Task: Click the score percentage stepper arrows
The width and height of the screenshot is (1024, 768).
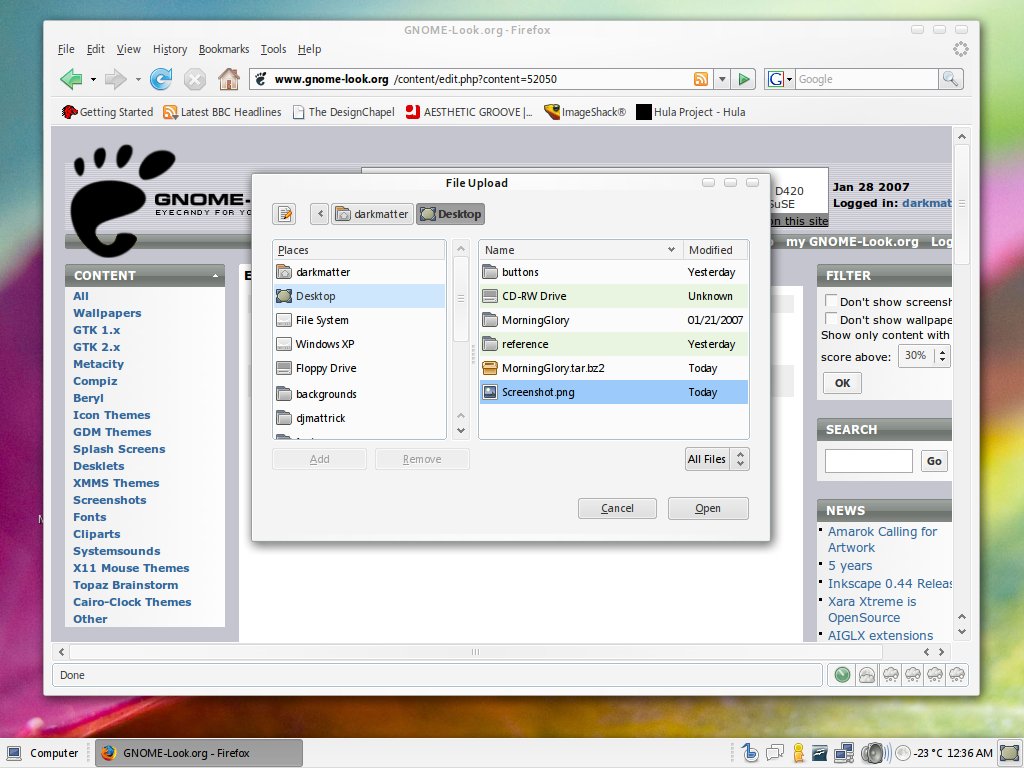Action: click(942, 356)
